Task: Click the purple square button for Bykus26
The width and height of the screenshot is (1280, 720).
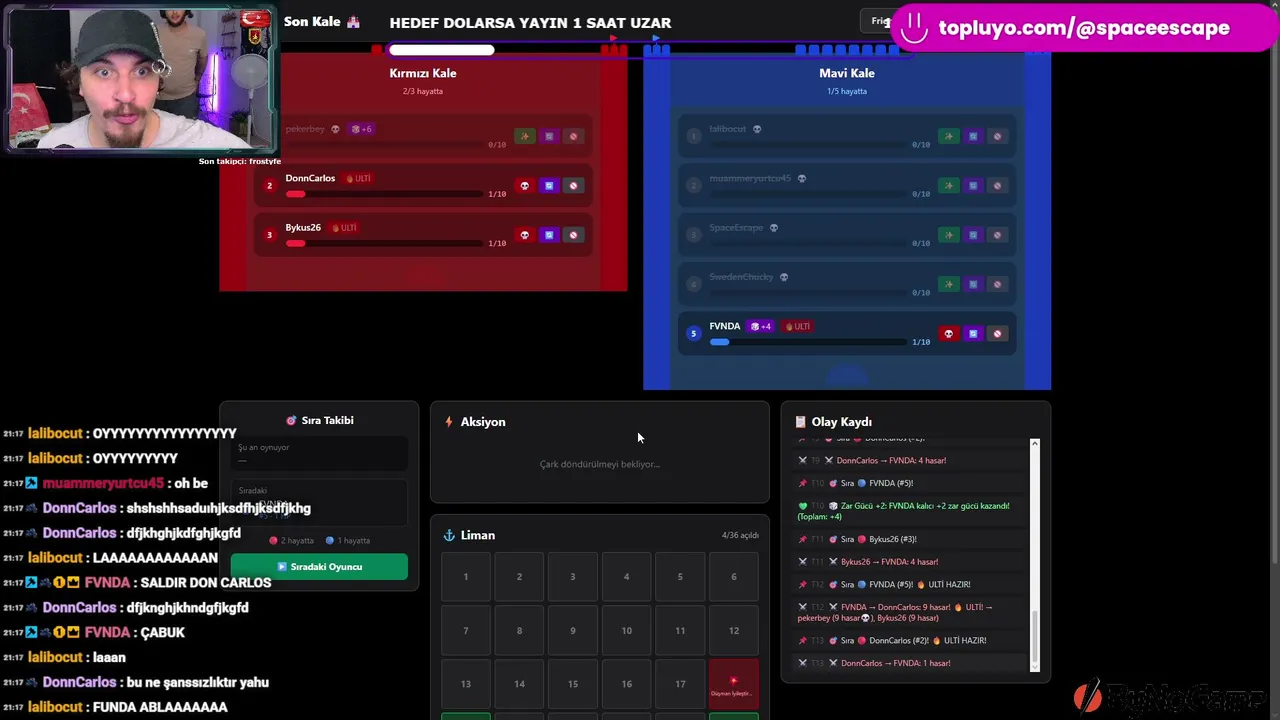Action: 549,235
